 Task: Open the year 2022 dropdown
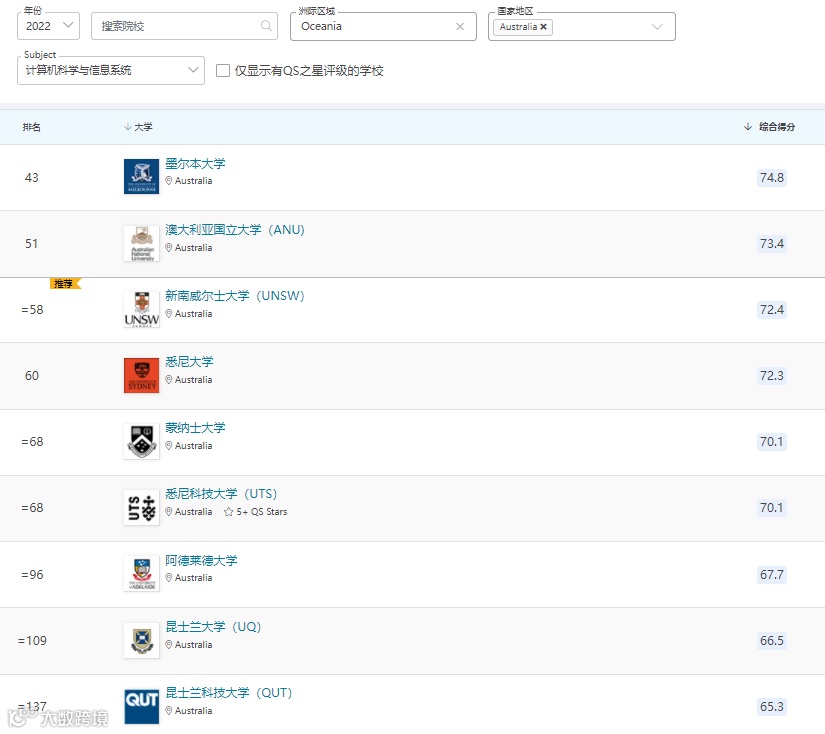[x=48, y=26]
